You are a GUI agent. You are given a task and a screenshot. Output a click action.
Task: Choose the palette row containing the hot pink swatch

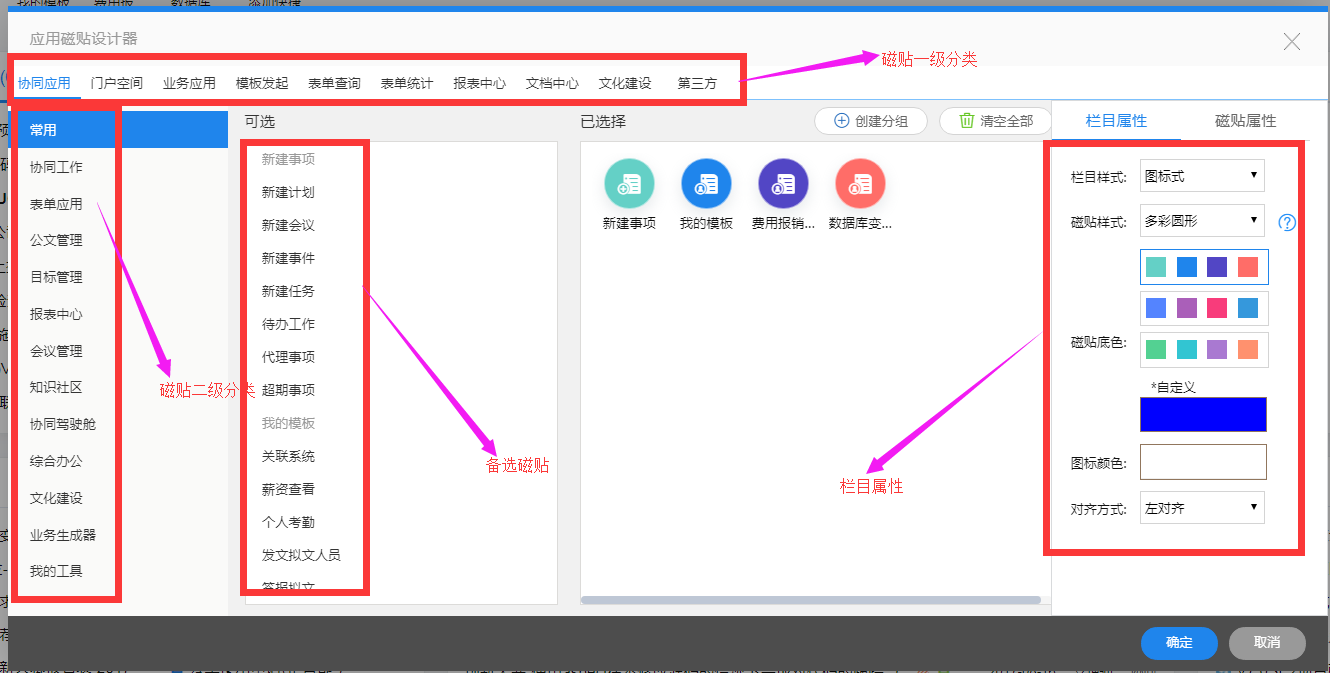(1204, 308)
